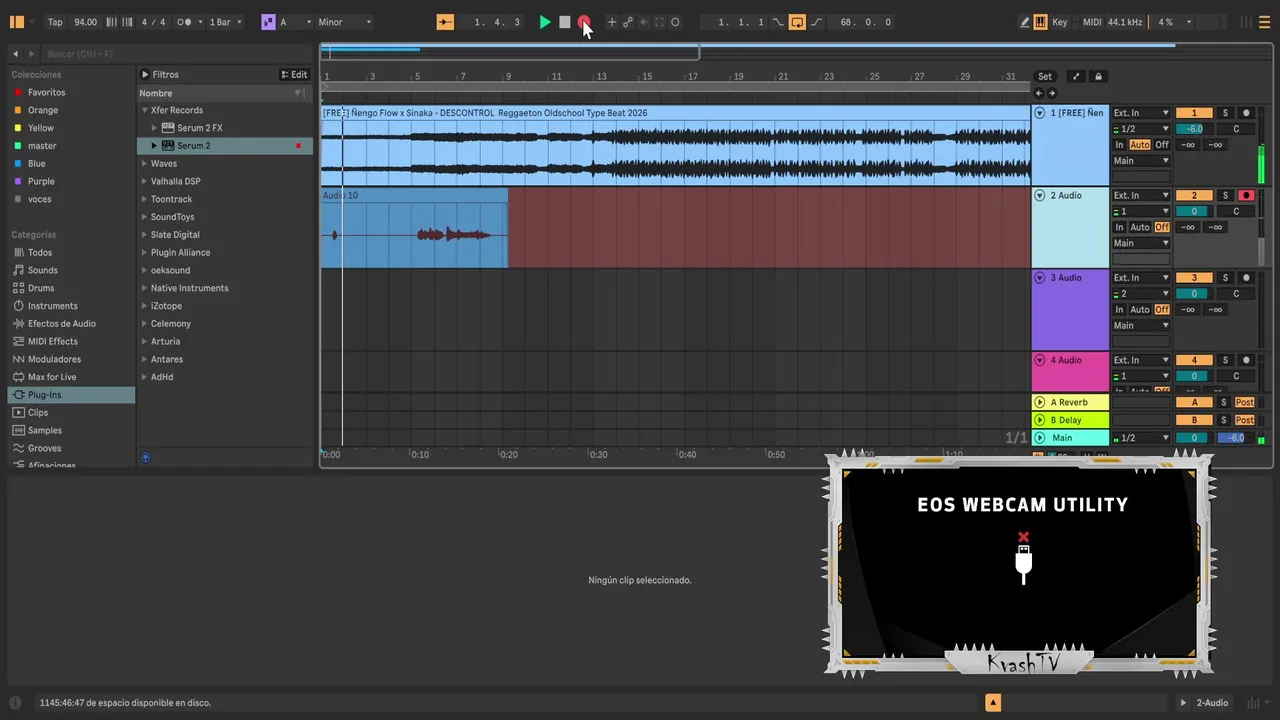This screenshot has width=1280, height=720.
Task: Click the Set locator button
Action: pyautogui.click(x=1045, y=76)
